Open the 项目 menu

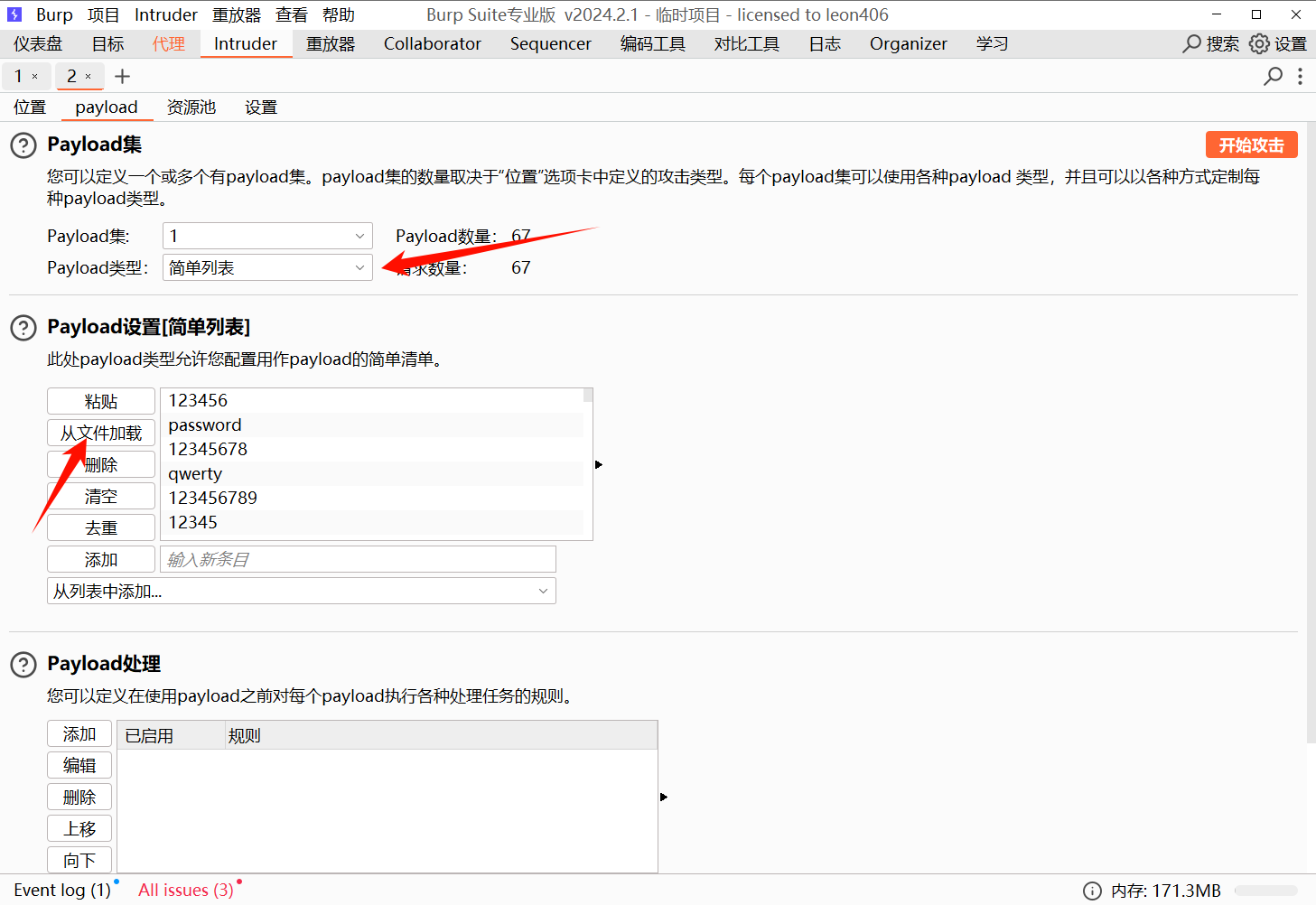[x=103, y=14]
